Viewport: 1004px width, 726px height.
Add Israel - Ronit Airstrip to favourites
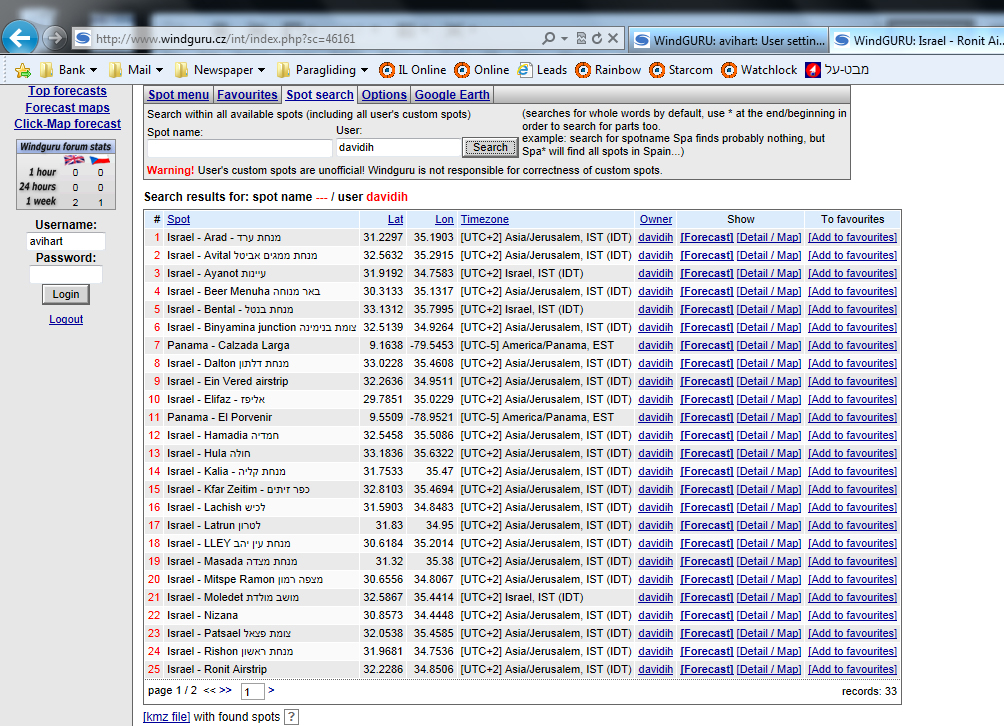click(852, 669)
